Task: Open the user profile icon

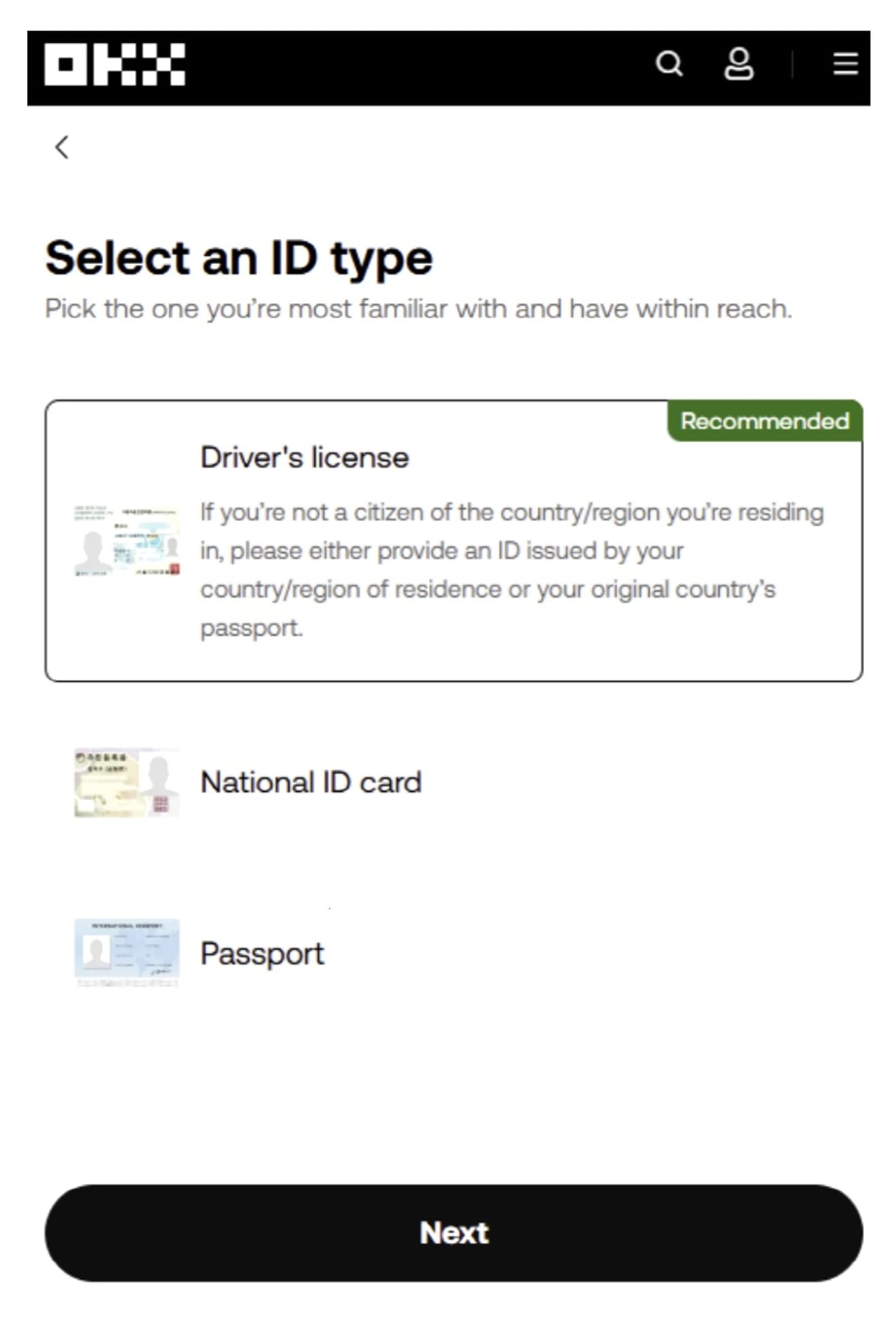Action: coord(739,65)
